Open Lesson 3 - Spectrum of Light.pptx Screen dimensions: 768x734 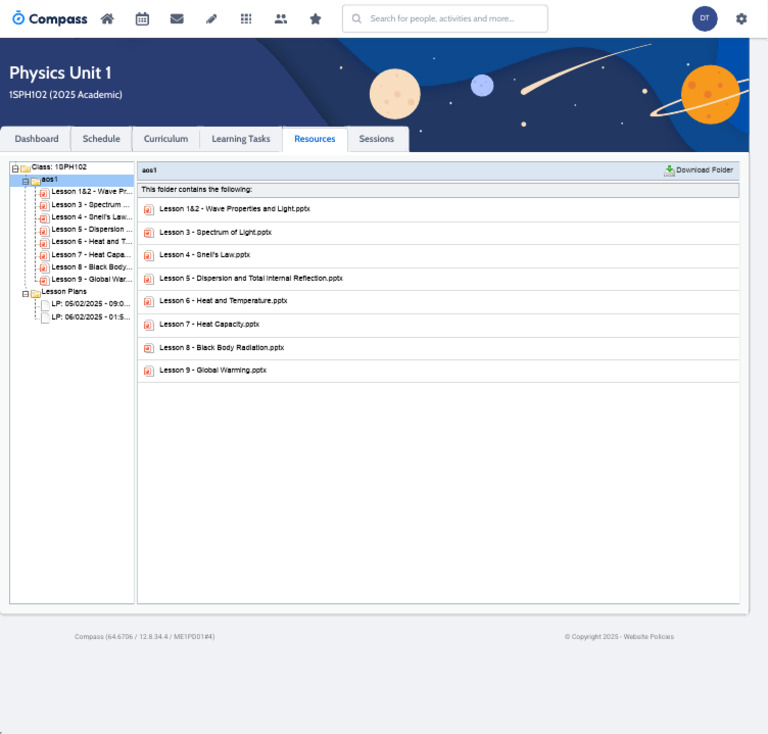pos(216,232)
